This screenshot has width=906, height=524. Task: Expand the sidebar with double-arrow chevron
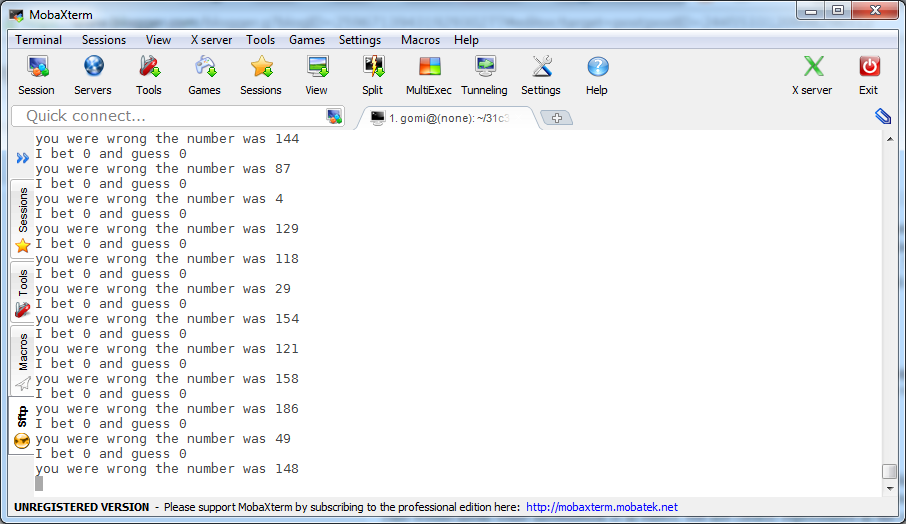[x=23, y=158]
